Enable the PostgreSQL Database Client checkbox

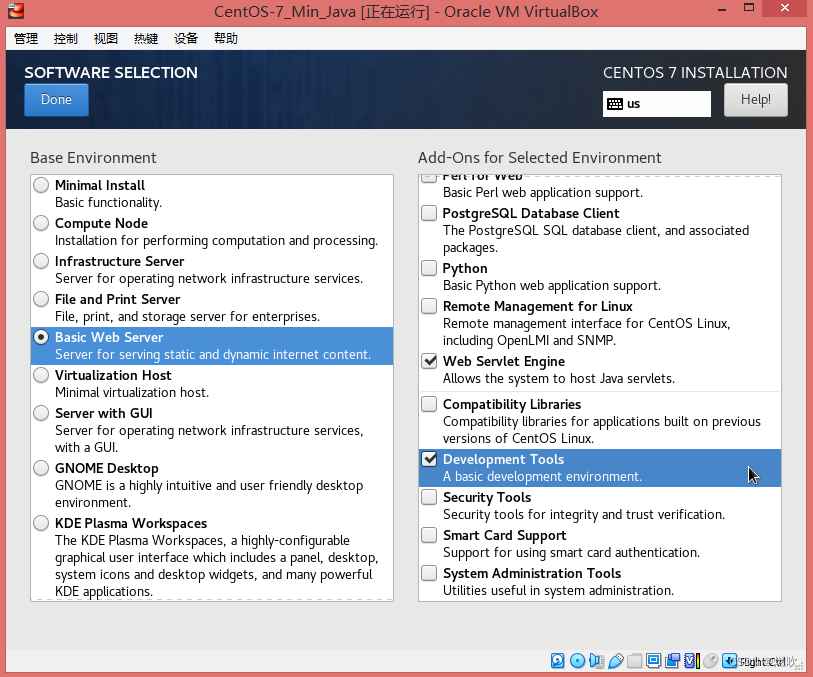pyautogui.click(x=429, y=213)
